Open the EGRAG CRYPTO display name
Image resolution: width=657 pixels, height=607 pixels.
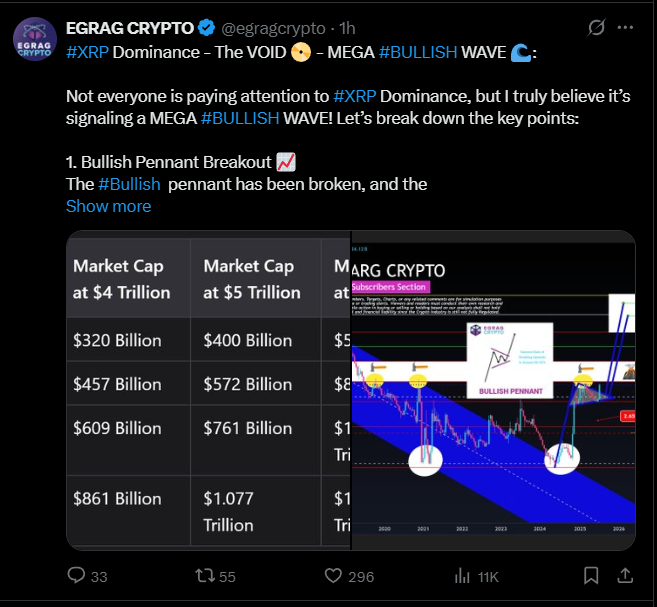130,28
